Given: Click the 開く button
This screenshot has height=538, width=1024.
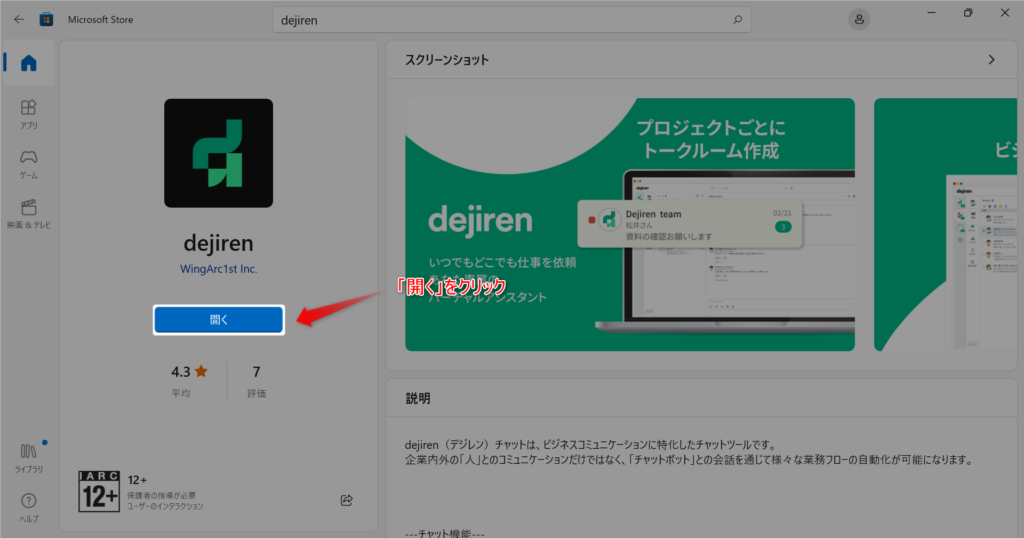Looking at the screenshot, I should 219,320.
